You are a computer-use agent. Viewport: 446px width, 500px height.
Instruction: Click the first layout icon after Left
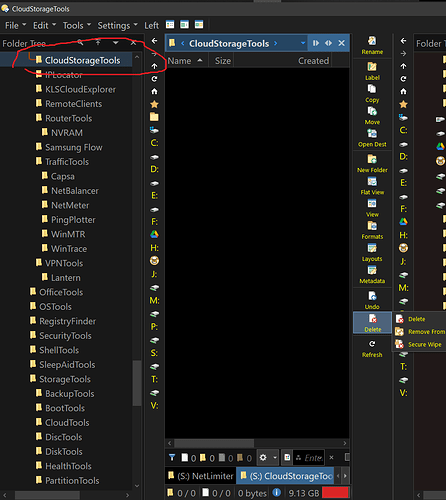tap(170, 24)
